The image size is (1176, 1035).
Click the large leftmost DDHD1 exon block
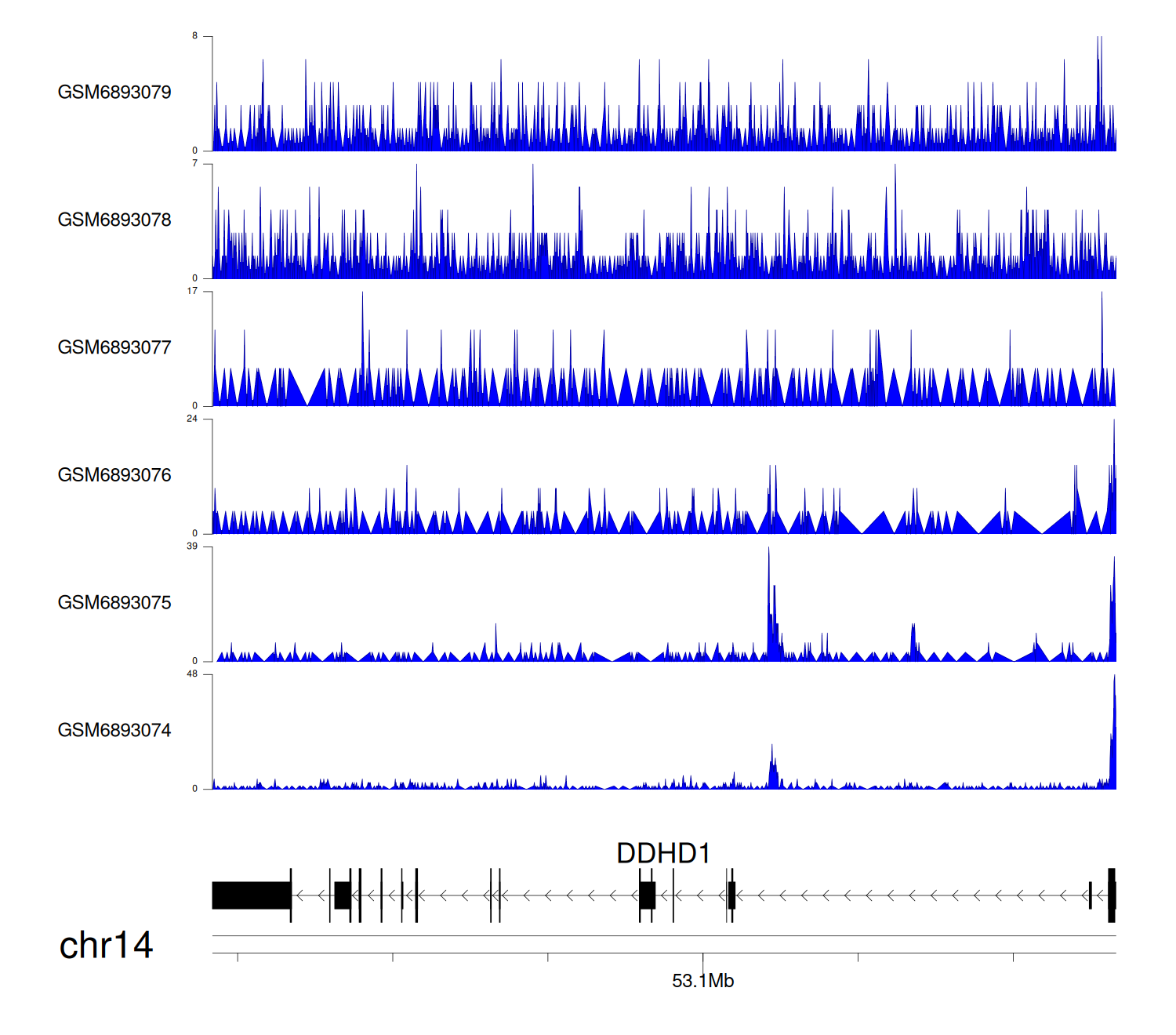click(x=251, y=895)
